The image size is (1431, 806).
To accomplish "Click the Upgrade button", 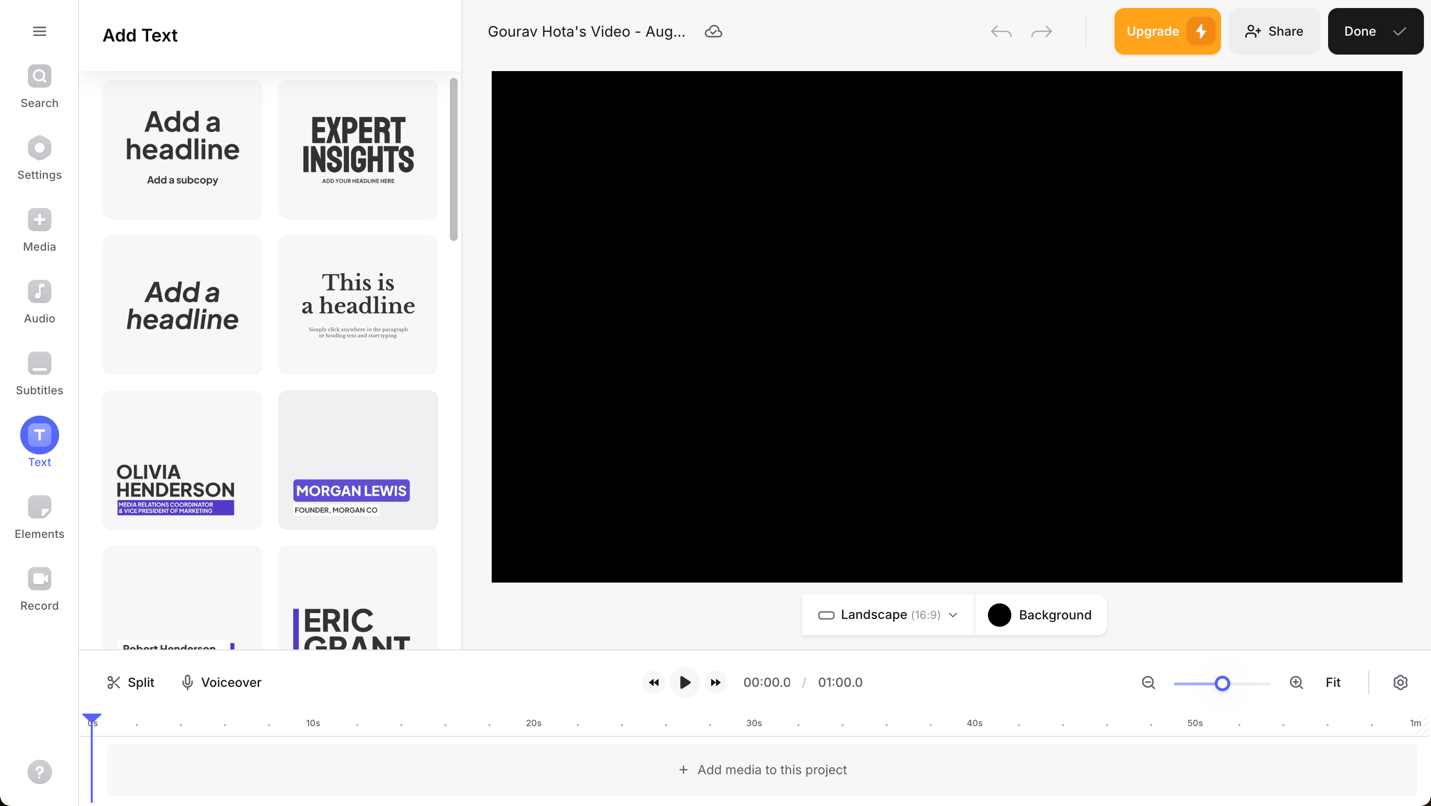I will coord(1167,32).
